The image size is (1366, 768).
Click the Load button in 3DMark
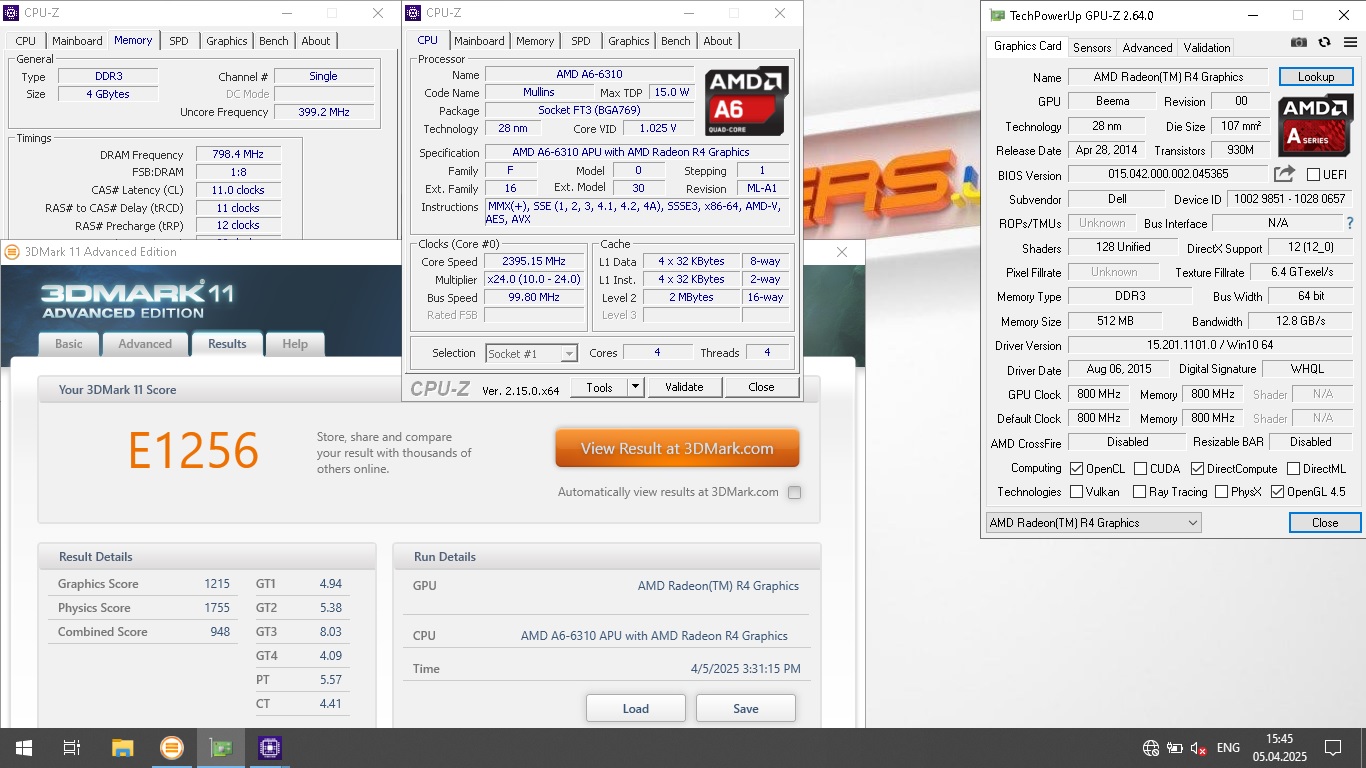tap(636, 708)
